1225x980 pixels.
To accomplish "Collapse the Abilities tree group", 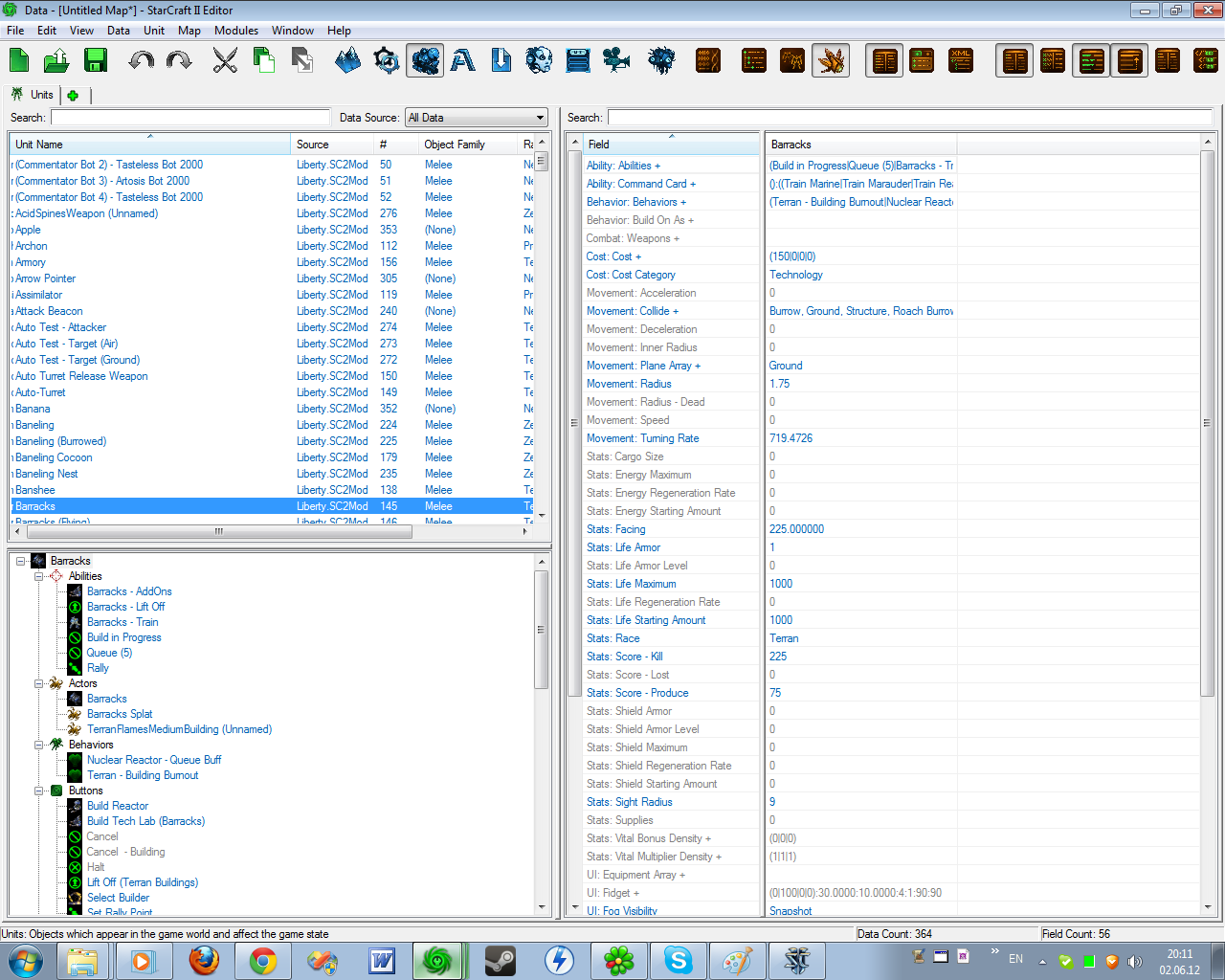I will tap(39, 576).
